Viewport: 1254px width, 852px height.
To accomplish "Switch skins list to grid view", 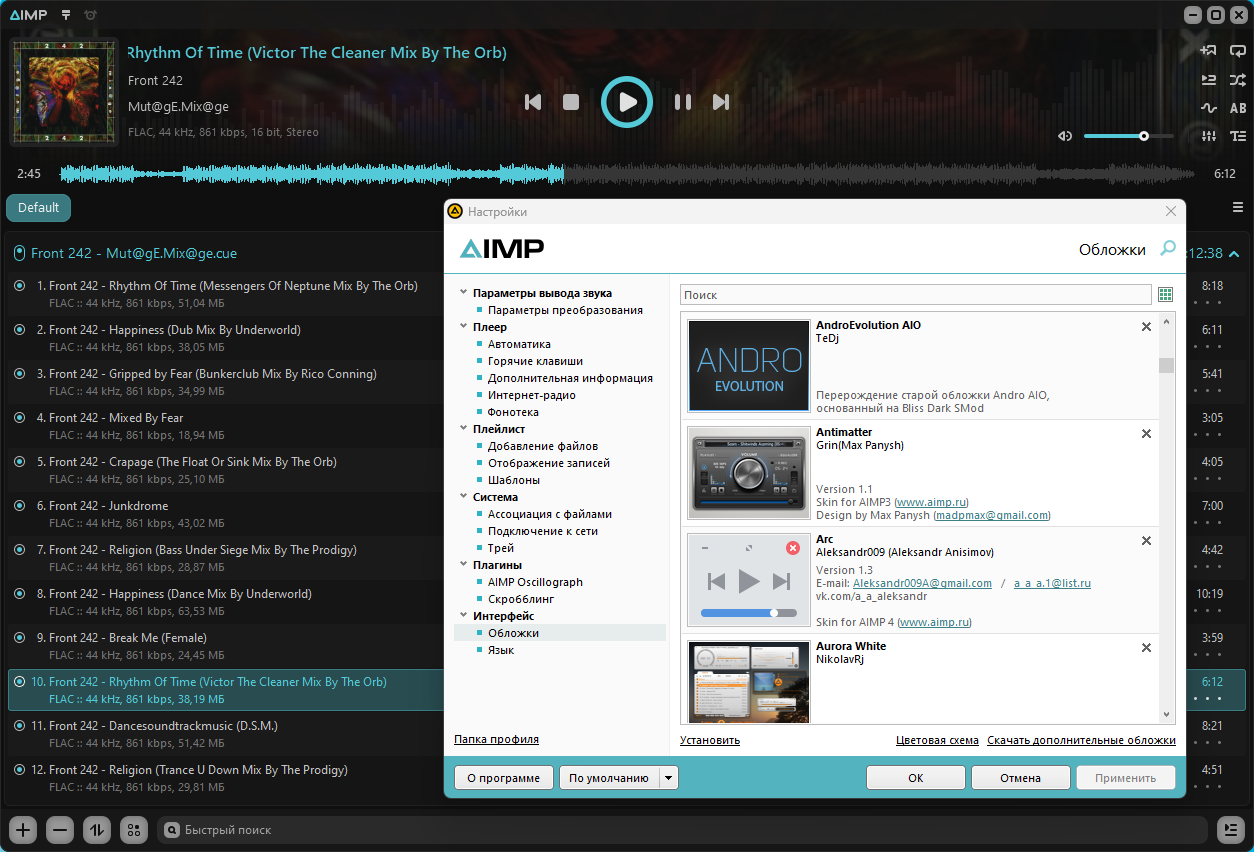I will [x=1165, y=295].
